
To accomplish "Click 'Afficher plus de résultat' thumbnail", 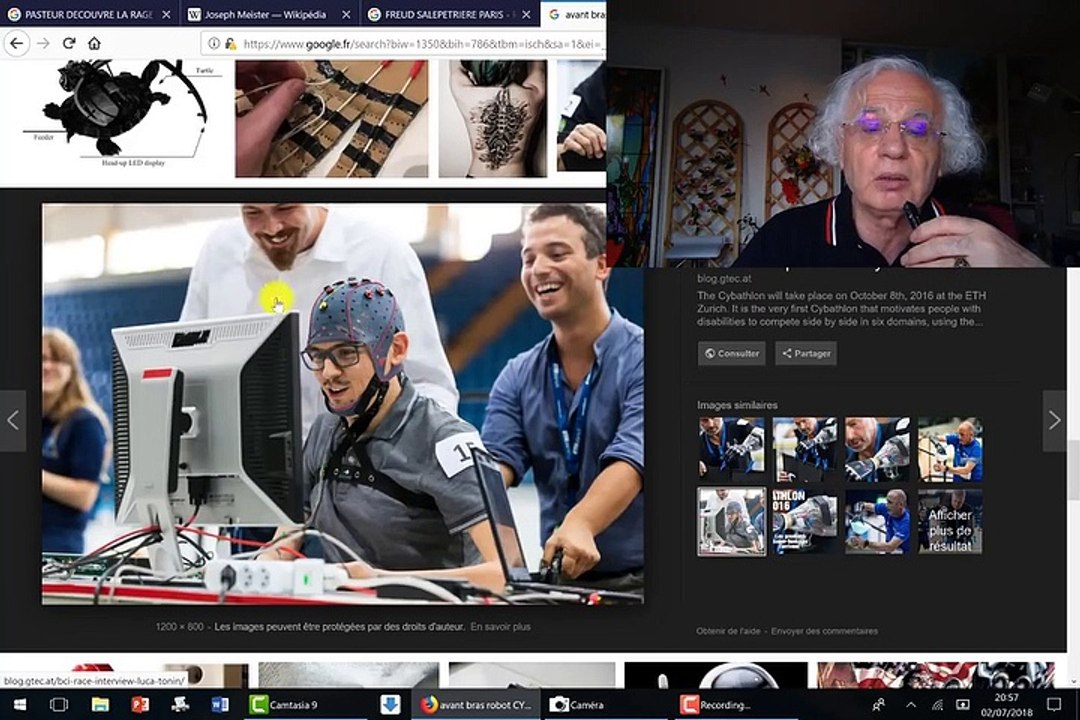I will click(950, 522).
